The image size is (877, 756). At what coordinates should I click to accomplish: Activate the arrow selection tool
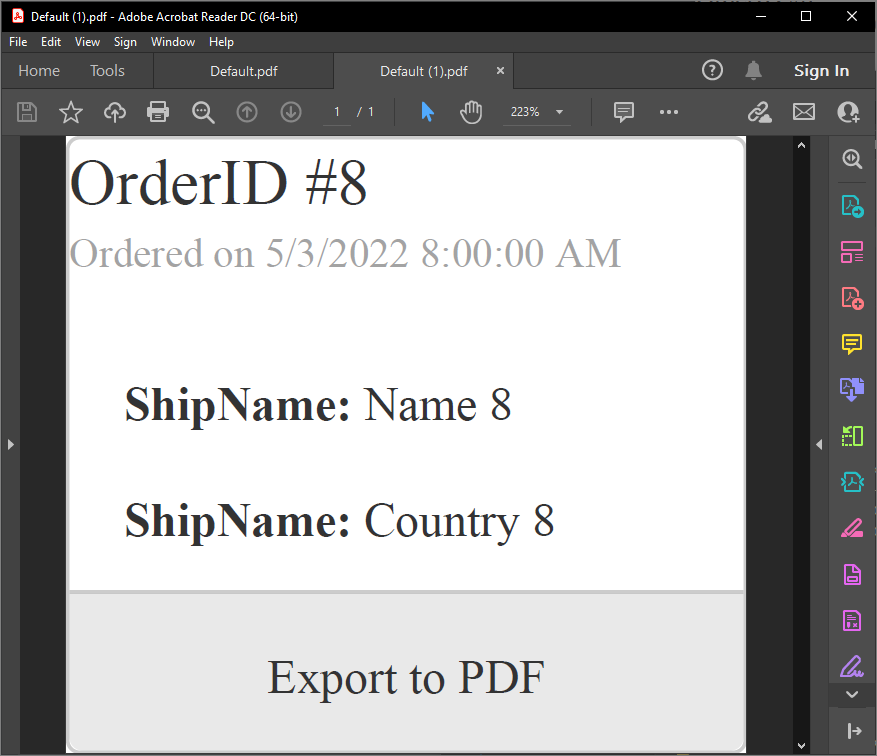click(427, 112)
